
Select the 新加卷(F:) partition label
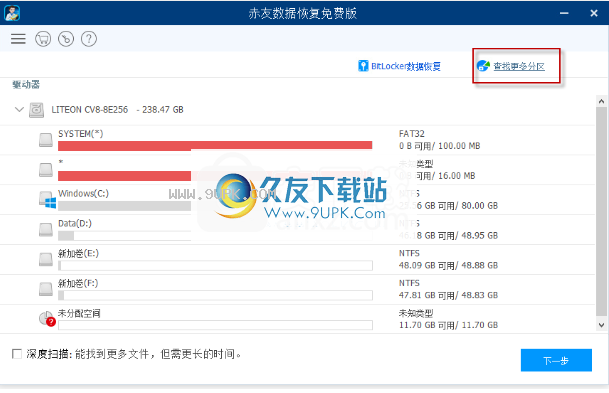78,283
